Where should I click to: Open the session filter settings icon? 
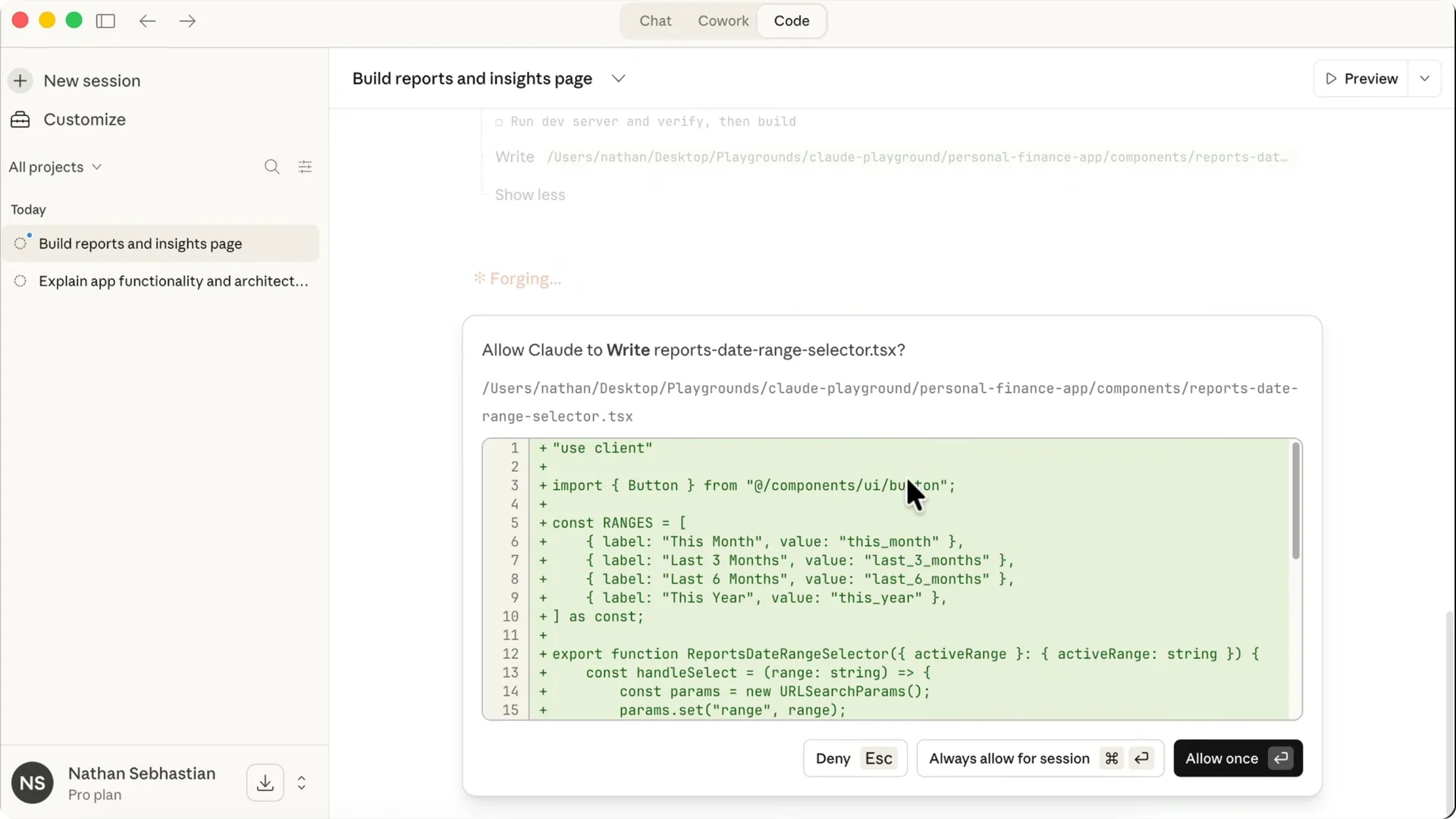pos(305,167)
